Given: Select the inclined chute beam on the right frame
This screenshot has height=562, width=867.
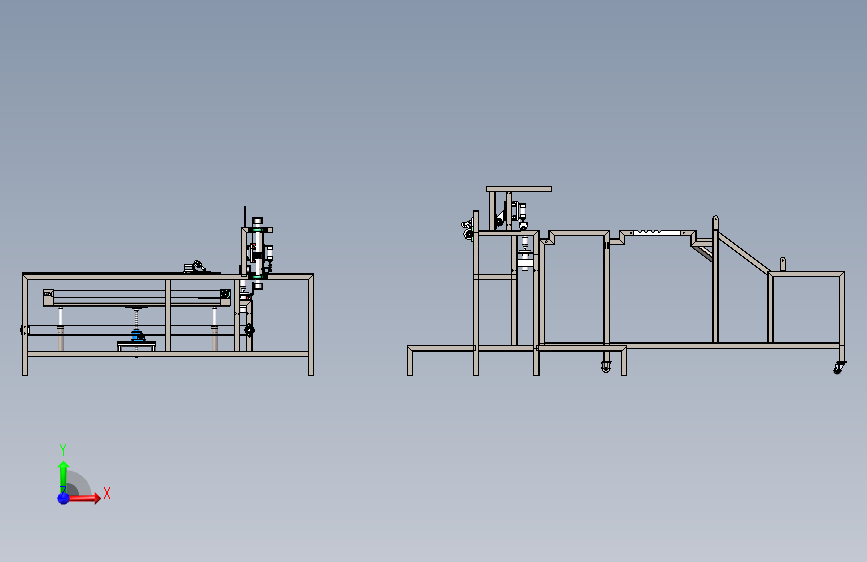Looking at the screenshot, I should coord(743,252).
